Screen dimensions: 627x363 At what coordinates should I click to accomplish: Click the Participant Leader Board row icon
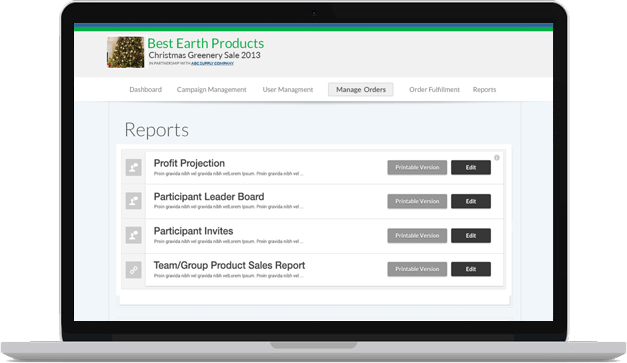[134, 201]
